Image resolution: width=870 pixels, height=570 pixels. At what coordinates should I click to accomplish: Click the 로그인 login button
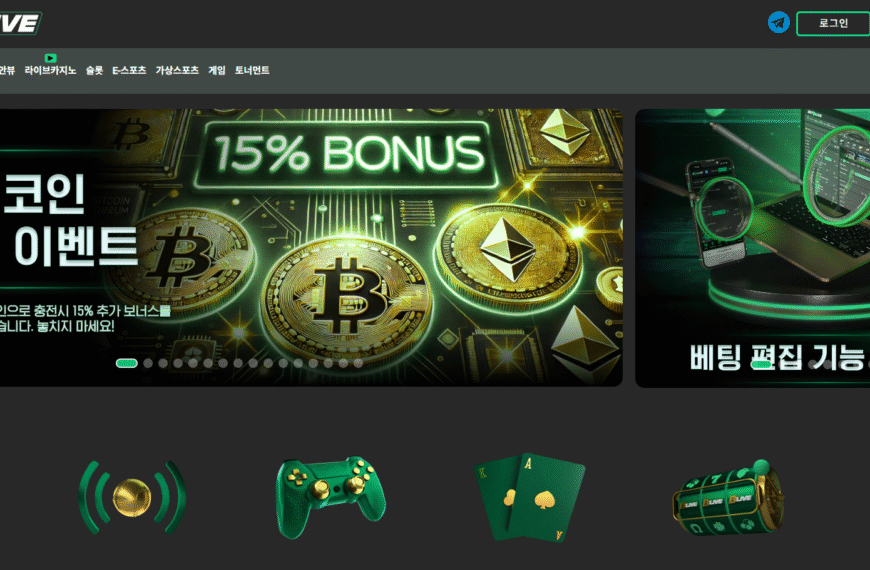[833, 23]
